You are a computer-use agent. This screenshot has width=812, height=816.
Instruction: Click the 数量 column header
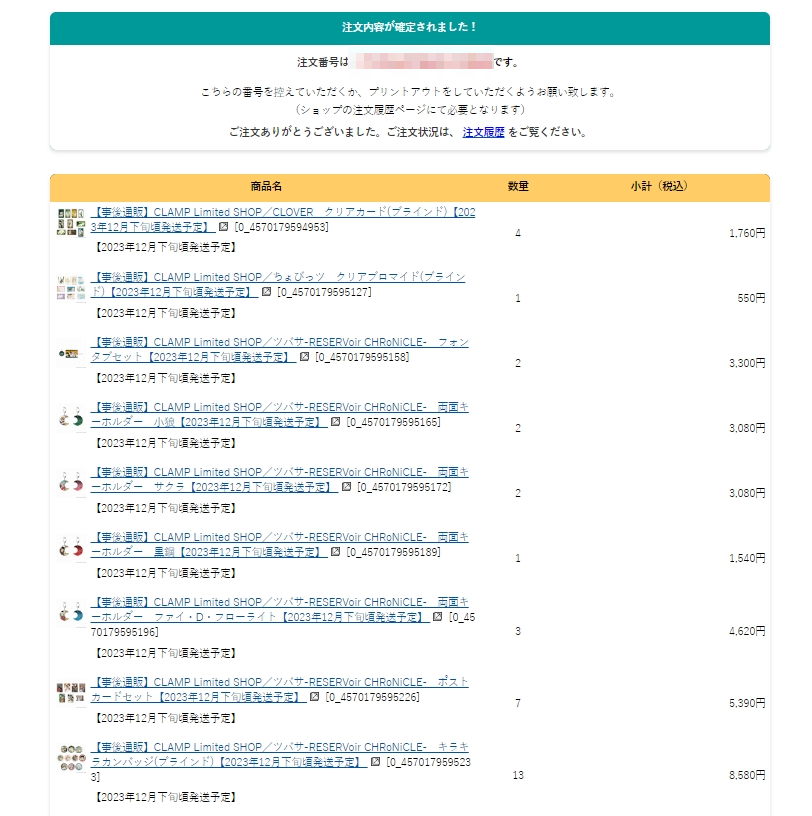click(518, 186)
